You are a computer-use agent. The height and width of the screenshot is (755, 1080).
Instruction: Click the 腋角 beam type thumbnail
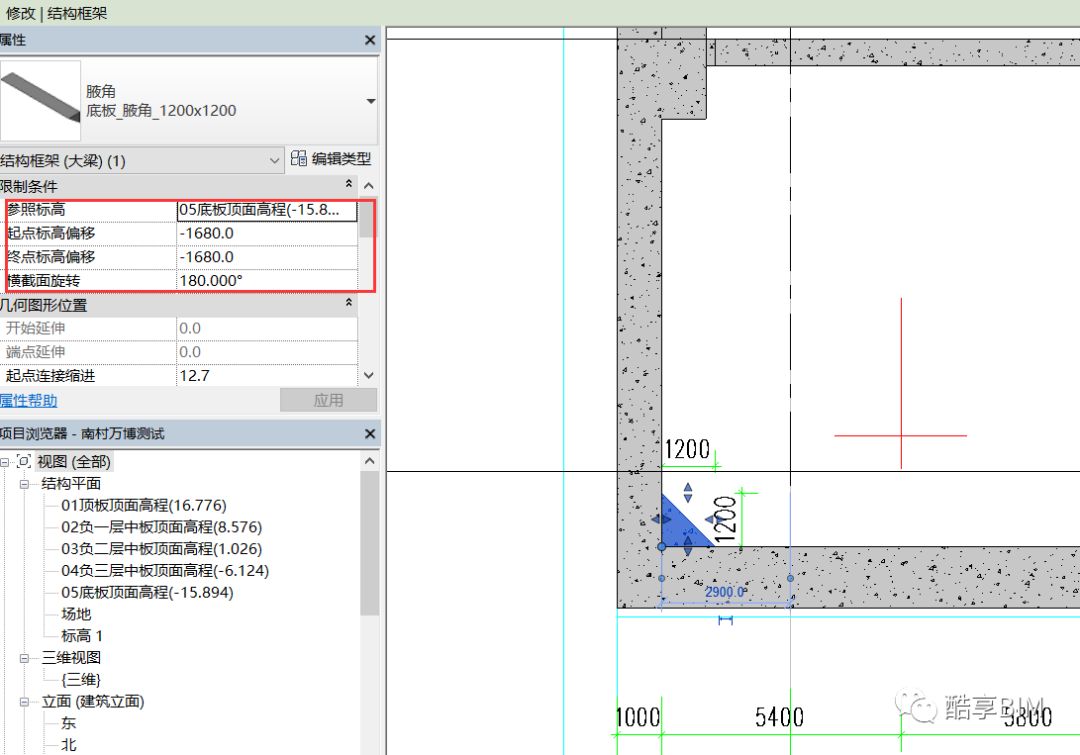(41, 101)
